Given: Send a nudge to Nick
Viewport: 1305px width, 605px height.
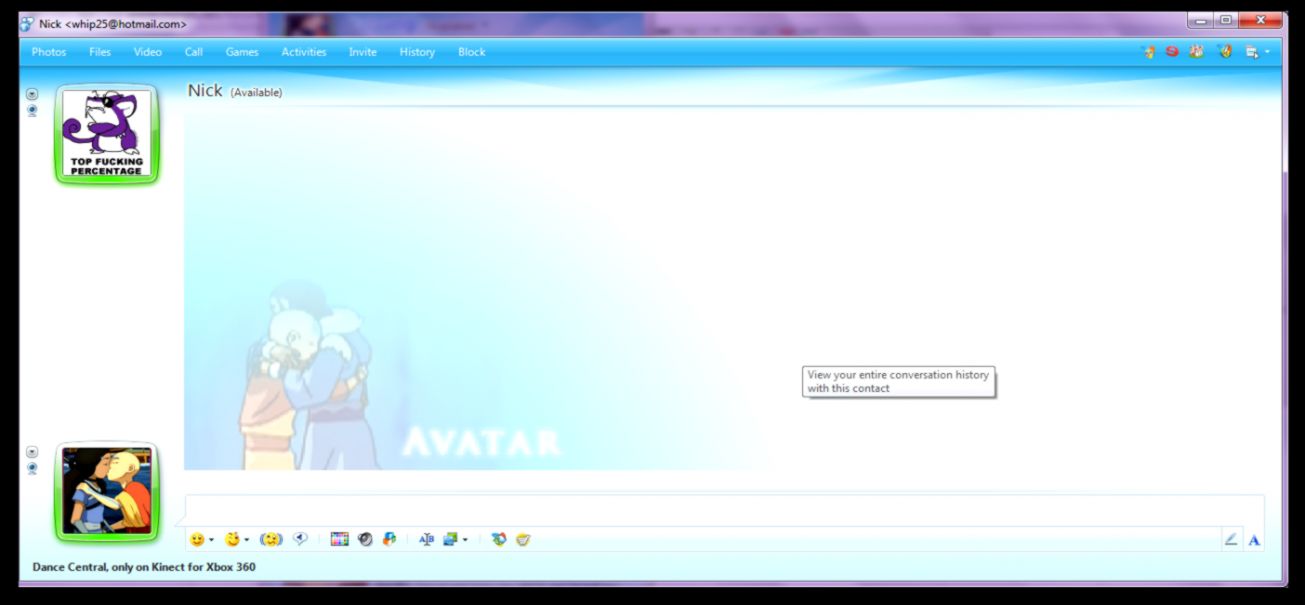Looking at the screenshot, I should [271, 538].
